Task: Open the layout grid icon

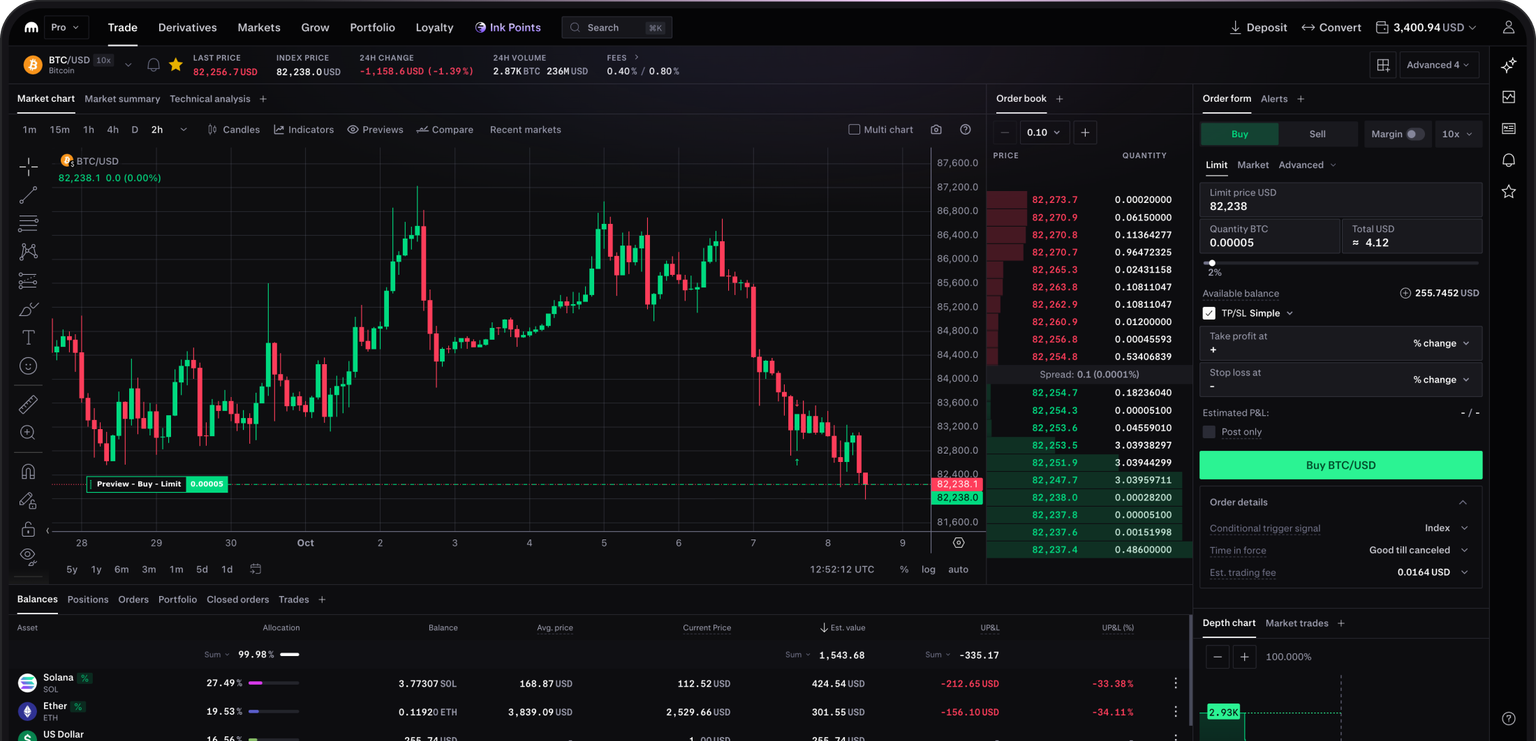Action: [x=1383, y=65]
